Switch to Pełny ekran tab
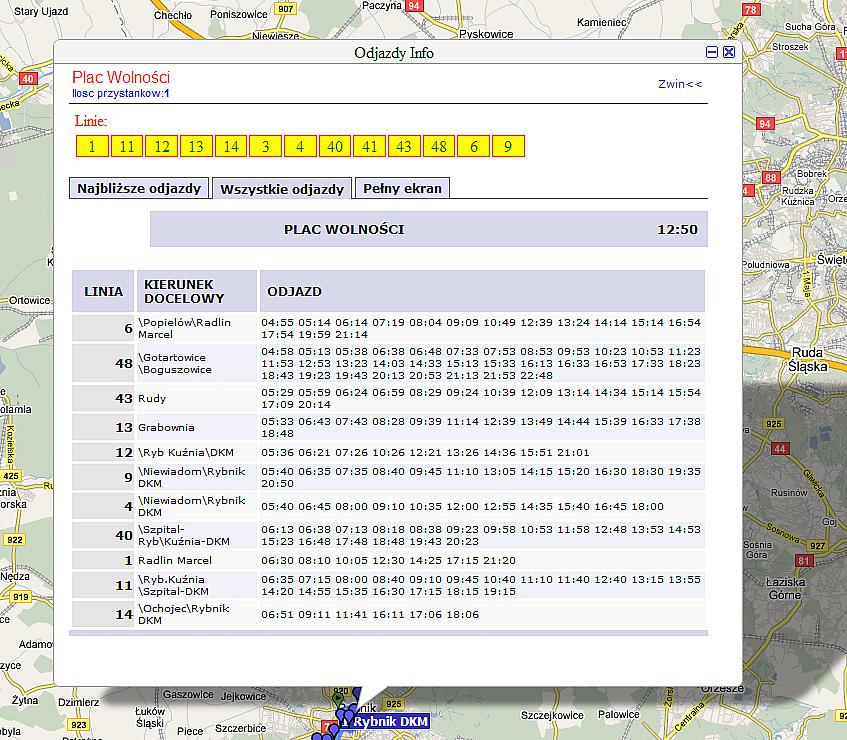Screen dimensions: 847x740 [402, 188]
